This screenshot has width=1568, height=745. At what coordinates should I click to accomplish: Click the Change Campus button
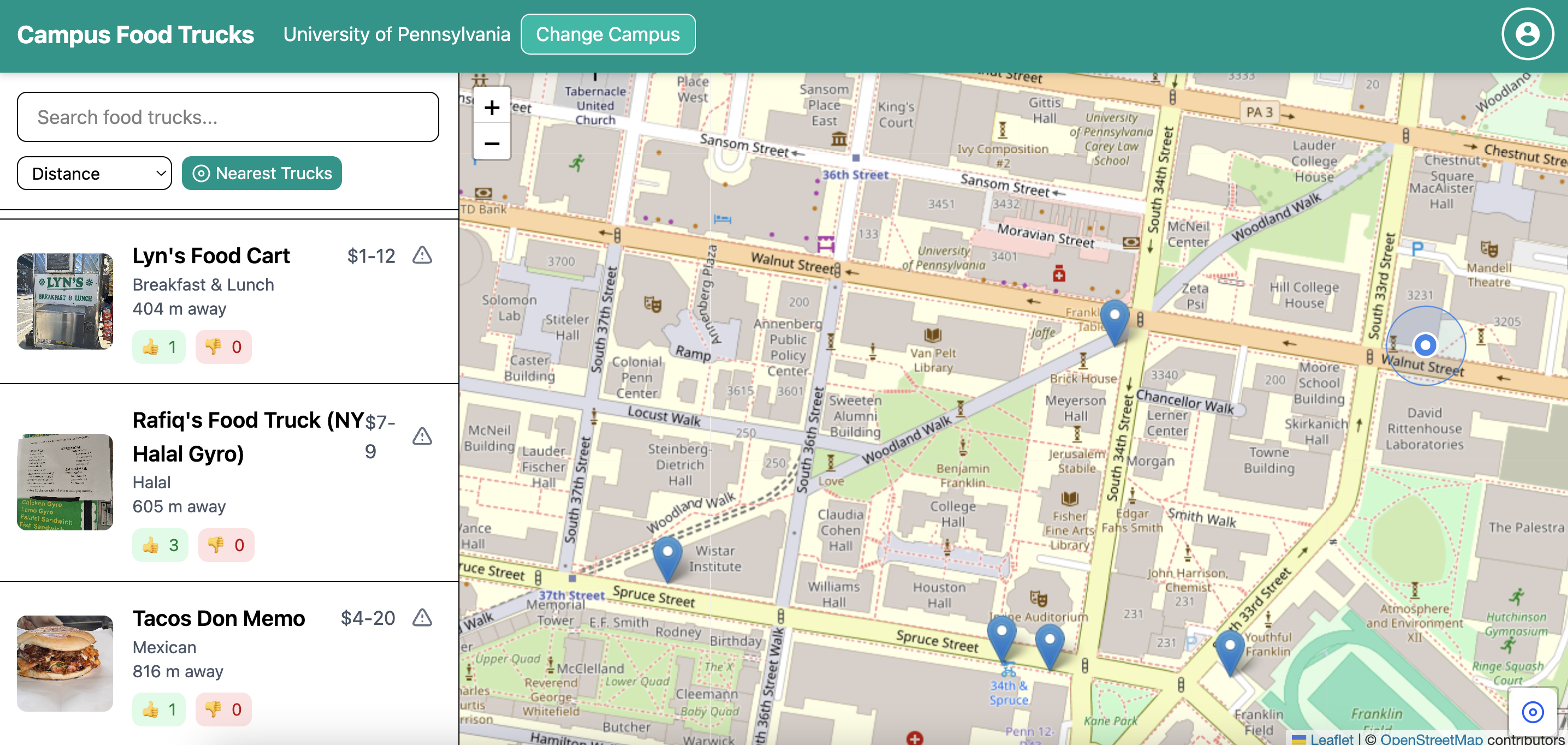[608, 34]
